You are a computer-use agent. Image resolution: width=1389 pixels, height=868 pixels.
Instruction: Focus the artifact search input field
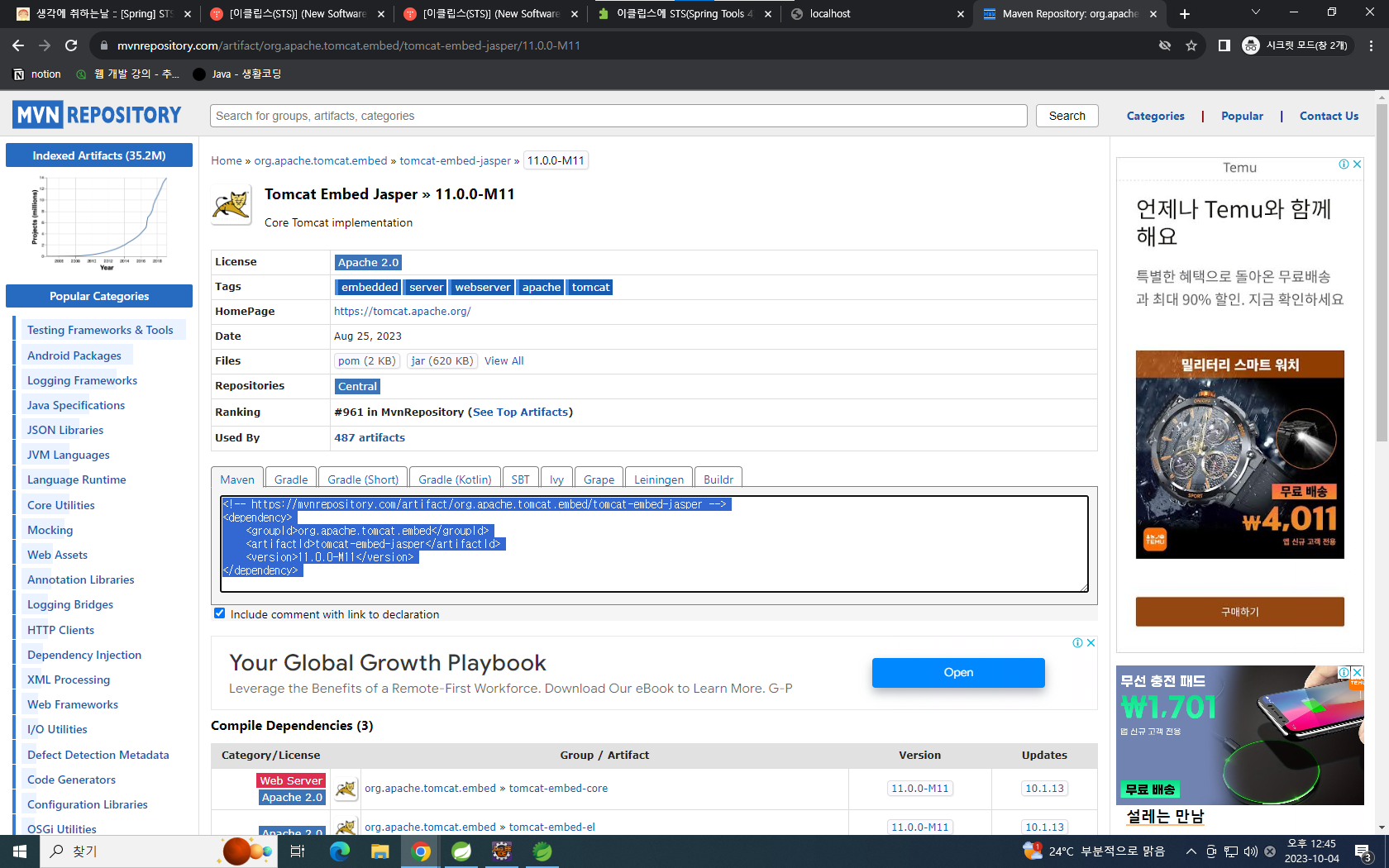click(618, 116)
